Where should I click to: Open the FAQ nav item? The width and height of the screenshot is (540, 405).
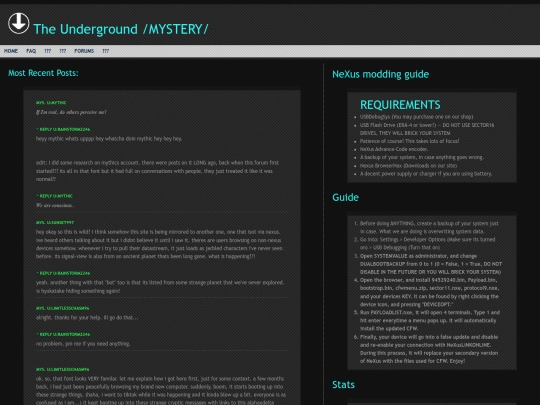31,51
